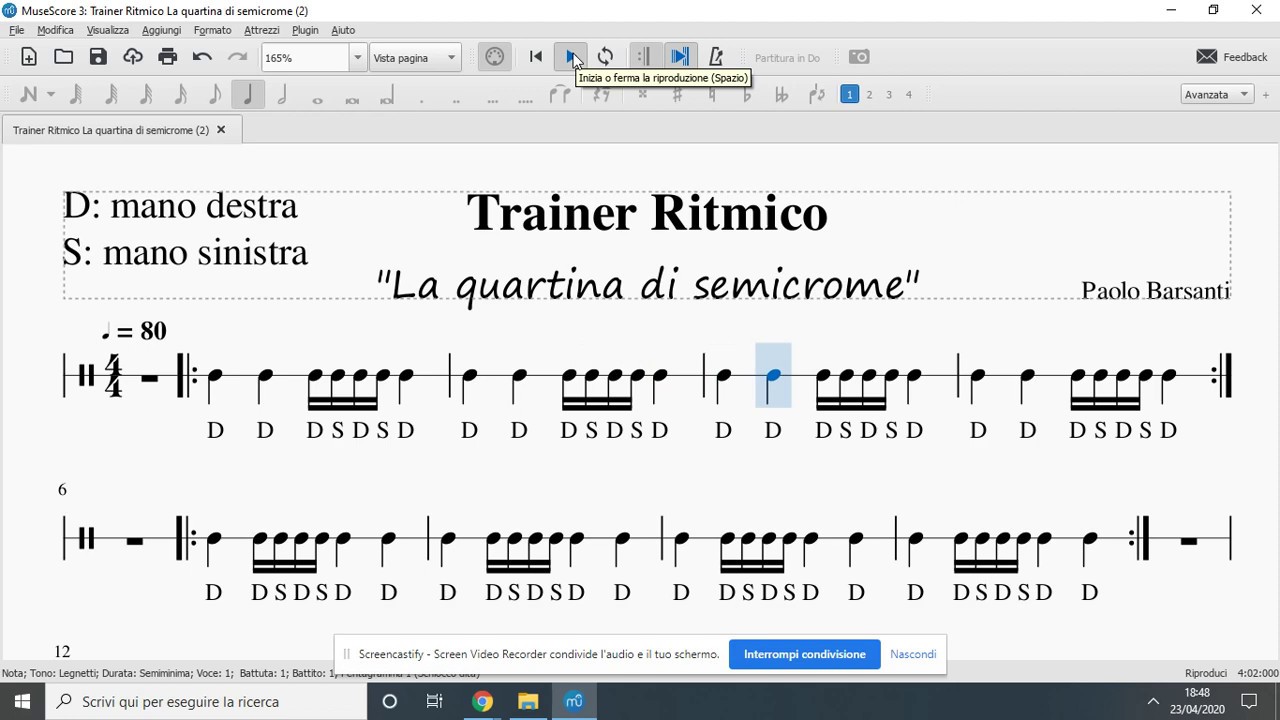The width and height of the screenshot is (1280, 720).
Task: Open the Attrezzi menu
Action: (262, 30)
